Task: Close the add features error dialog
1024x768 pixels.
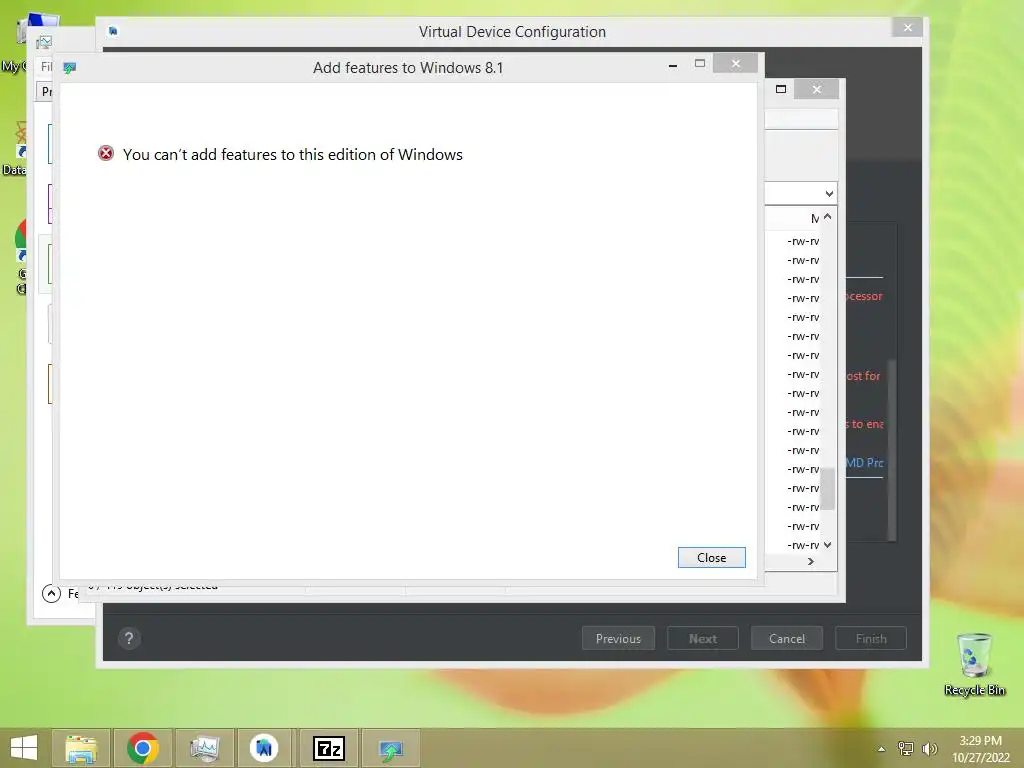Action: [x=711, y=558]
